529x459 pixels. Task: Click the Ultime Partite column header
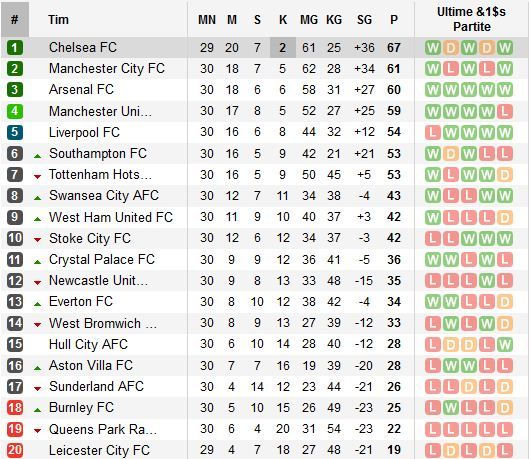coord(472,19)
